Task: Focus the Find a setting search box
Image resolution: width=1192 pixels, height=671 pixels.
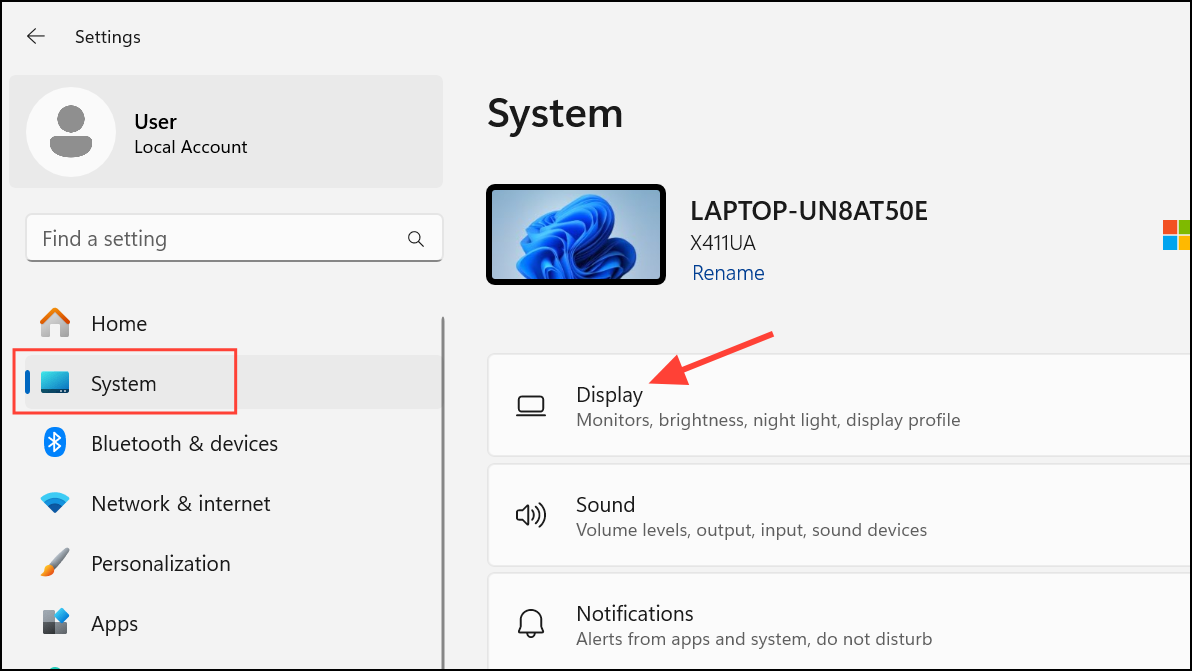Action: coord(234,238)
